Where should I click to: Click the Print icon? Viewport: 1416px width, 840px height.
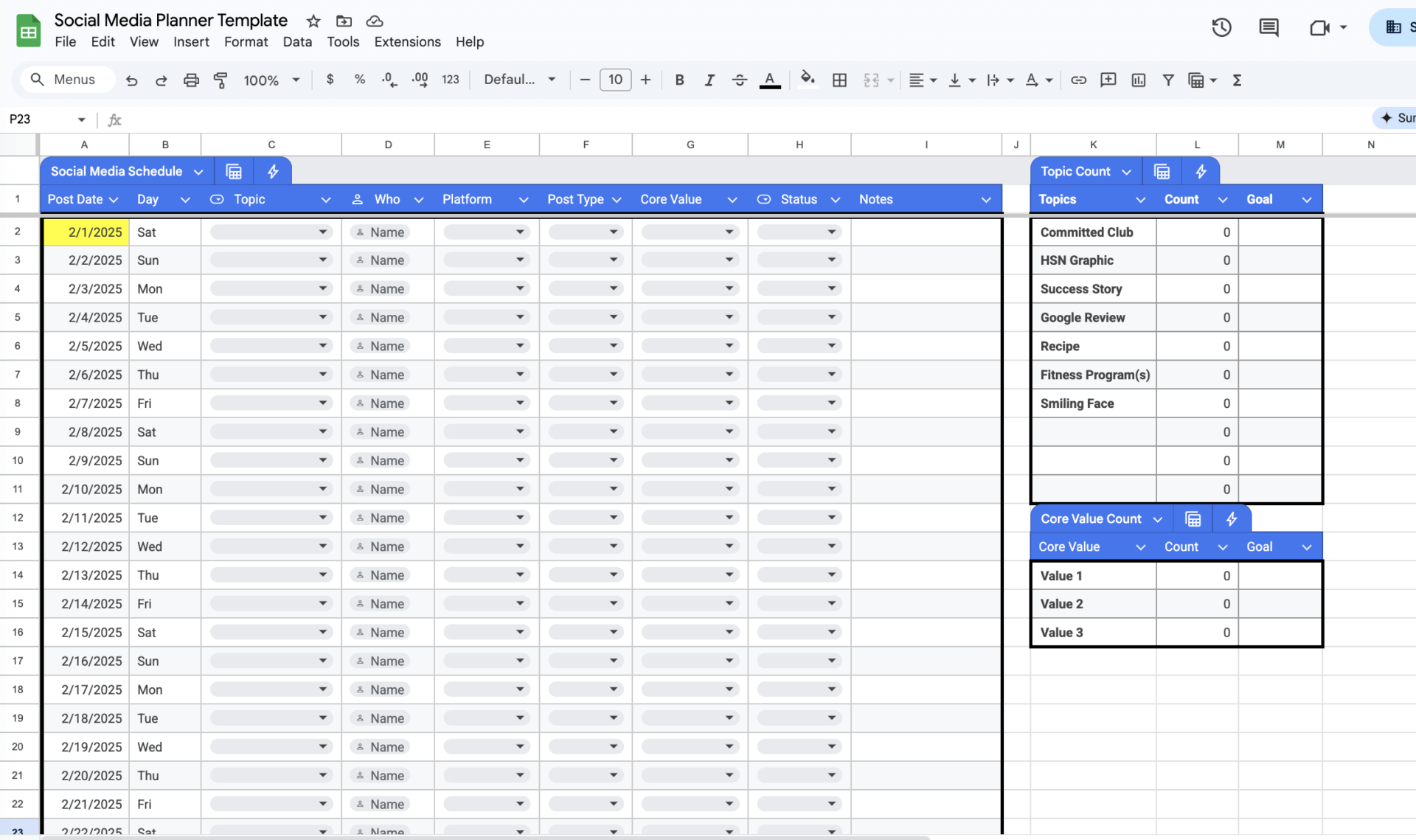pyautogui.click(x=191, y=80)
